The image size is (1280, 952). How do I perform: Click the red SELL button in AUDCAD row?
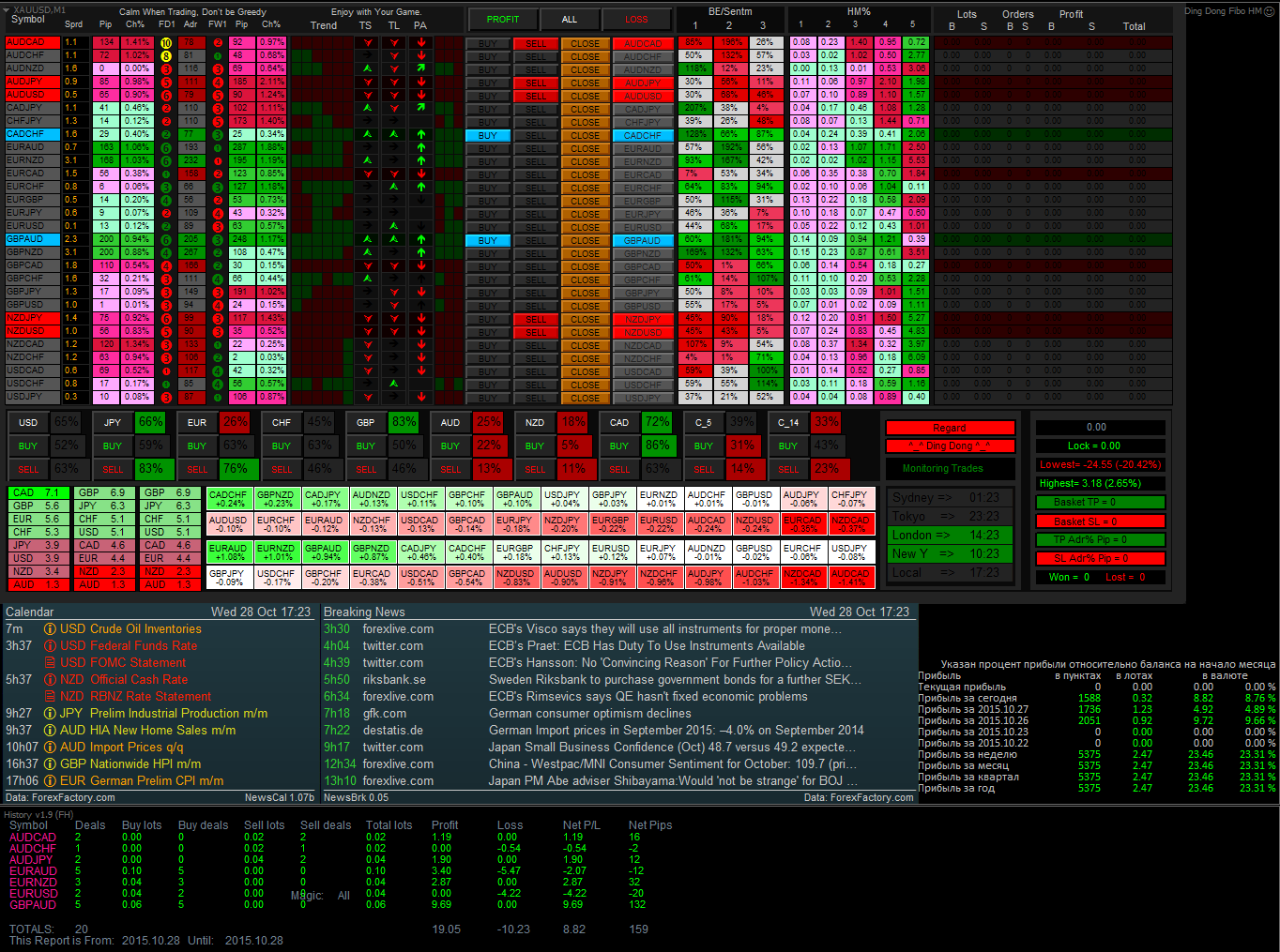point(536,43)
